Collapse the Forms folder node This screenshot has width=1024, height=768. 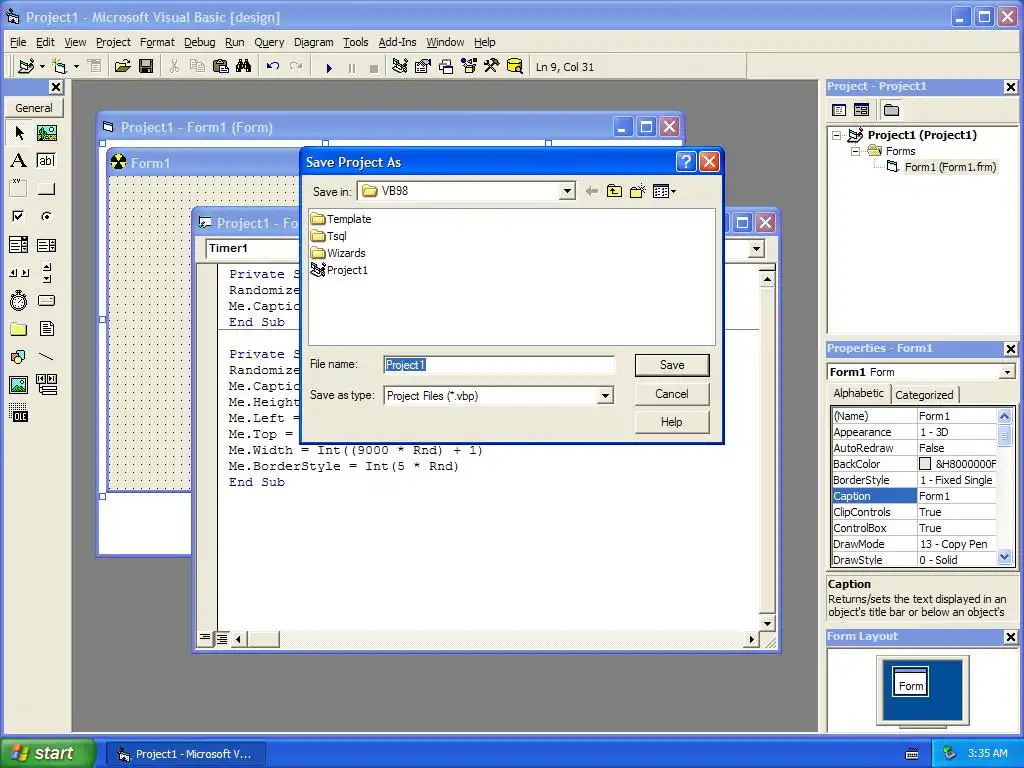tap(855, 151)
